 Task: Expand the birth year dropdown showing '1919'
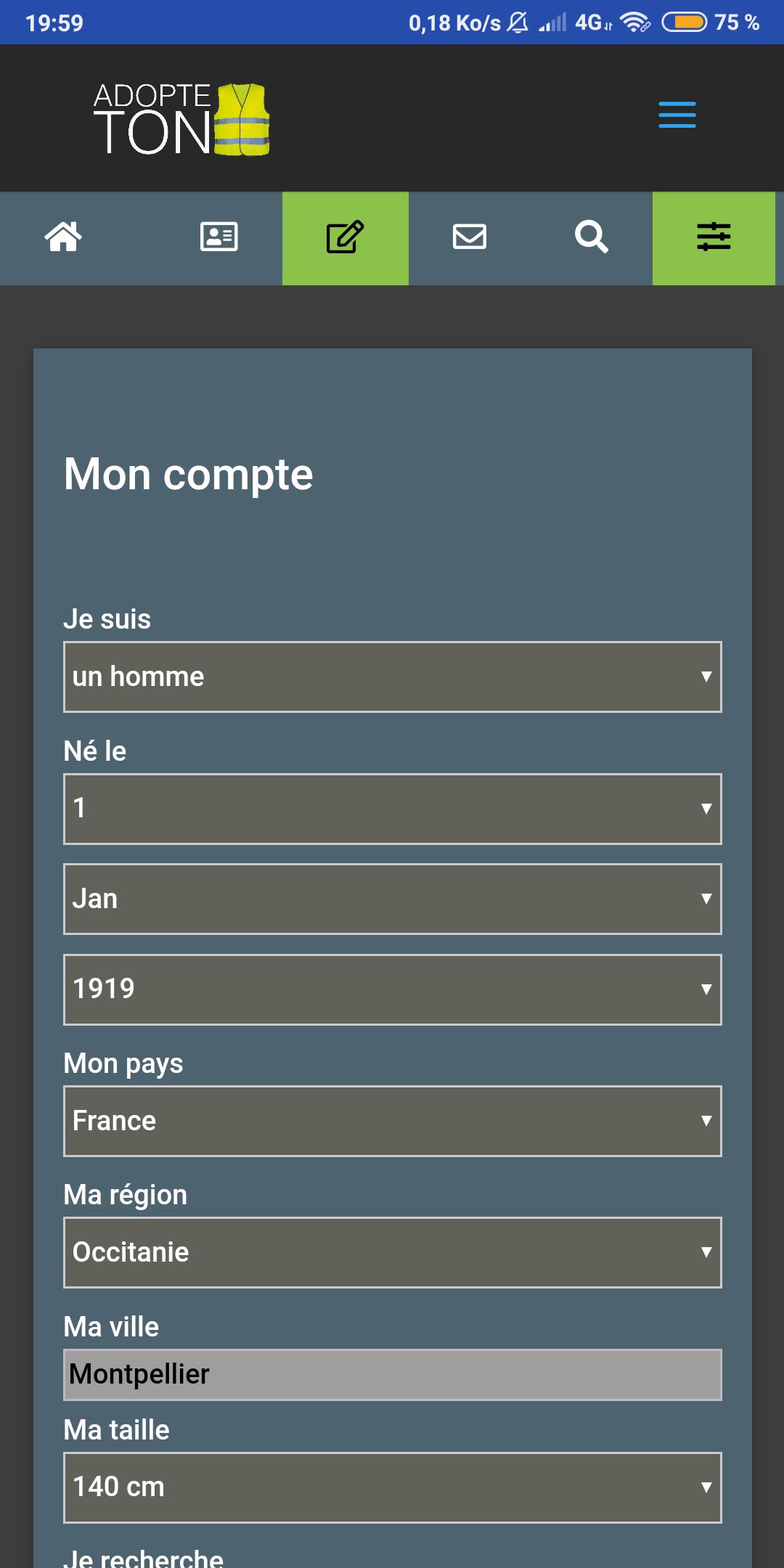click(x=392, y=988)
